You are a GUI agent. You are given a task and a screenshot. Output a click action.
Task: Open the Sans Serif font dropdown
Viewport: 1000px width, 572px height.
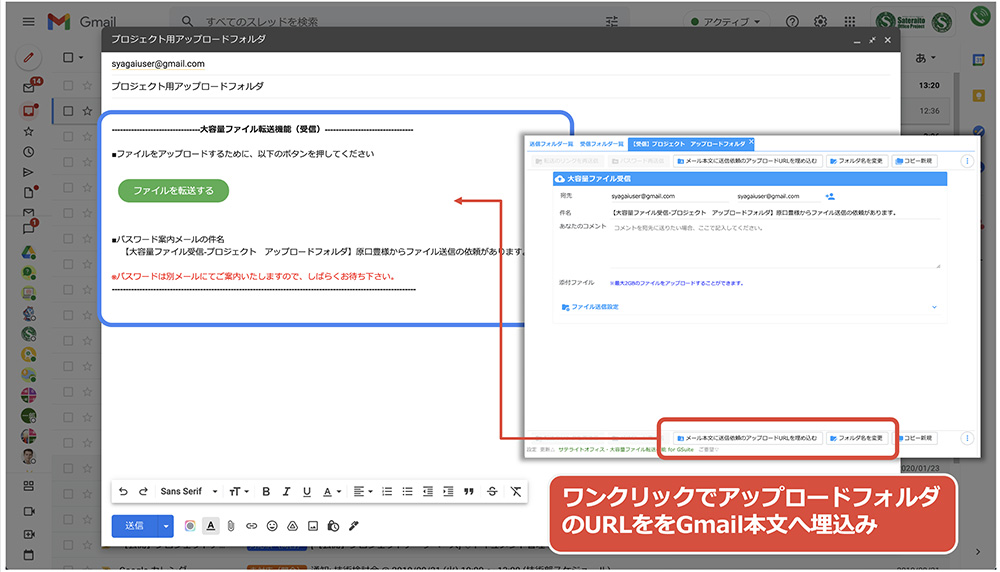tap(186, 491)
